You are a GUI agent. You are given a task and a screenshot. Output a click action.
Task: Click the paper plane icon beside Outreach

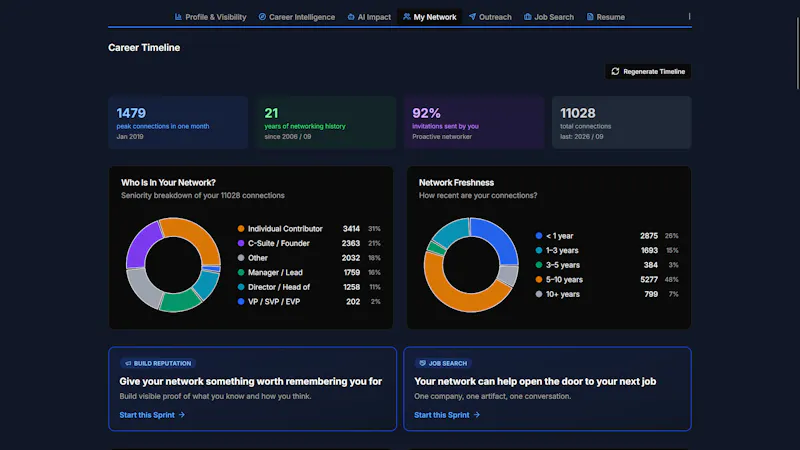pyautogui.click(x=472, y=17)
